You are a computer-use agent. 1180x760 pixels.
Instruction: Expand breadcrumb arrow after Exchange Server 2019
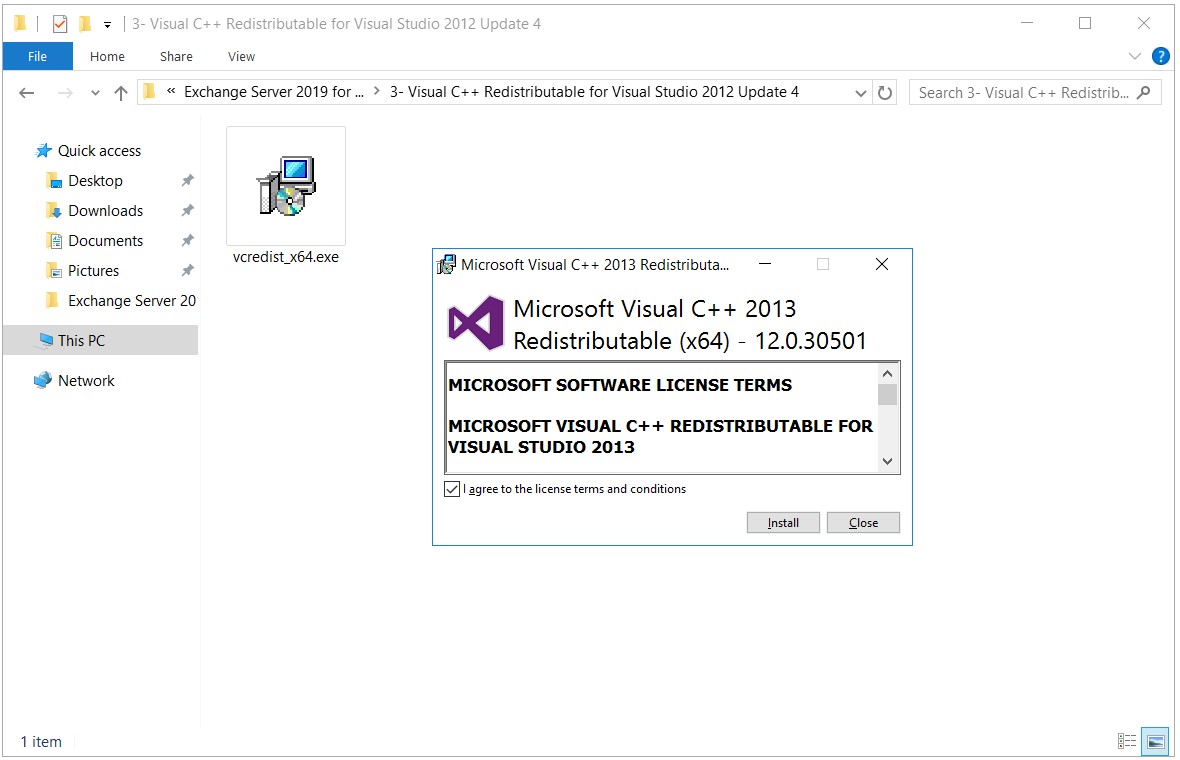(376, 91)
